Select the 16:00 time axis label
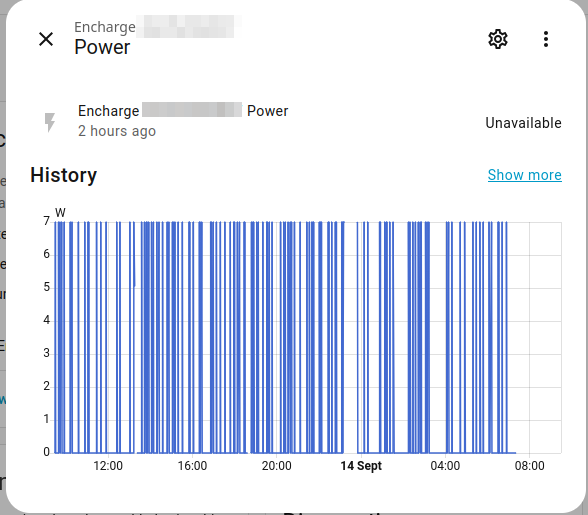The image size is (588, 515). [192, 466]
